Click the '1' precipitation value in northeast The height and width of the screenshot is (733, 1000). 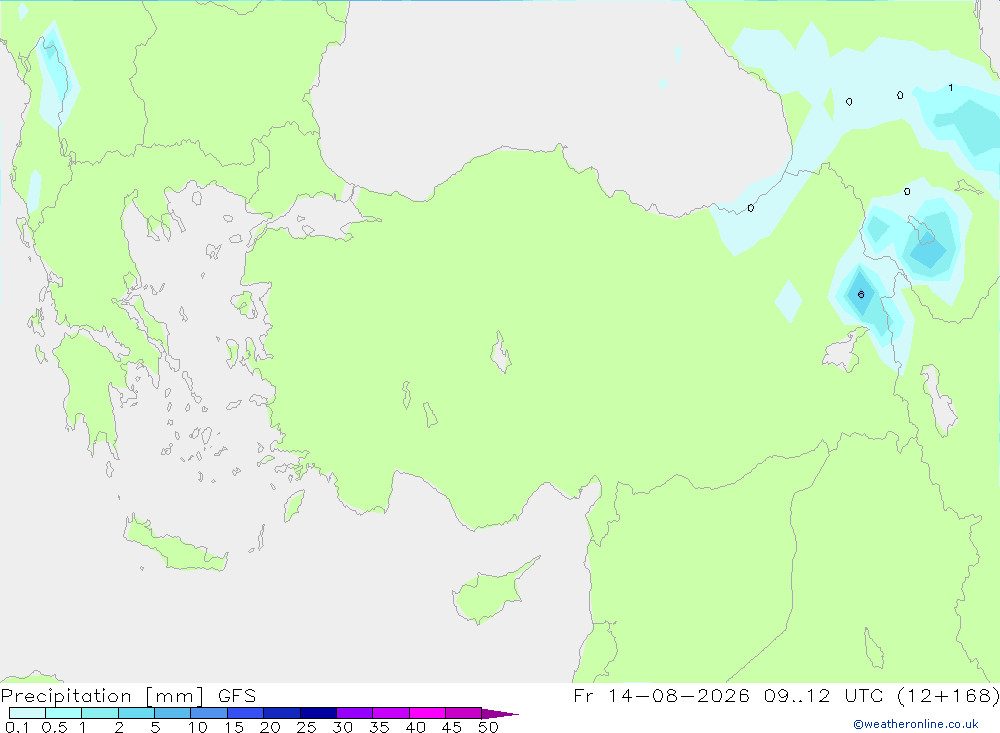click(x=951, y=87)
